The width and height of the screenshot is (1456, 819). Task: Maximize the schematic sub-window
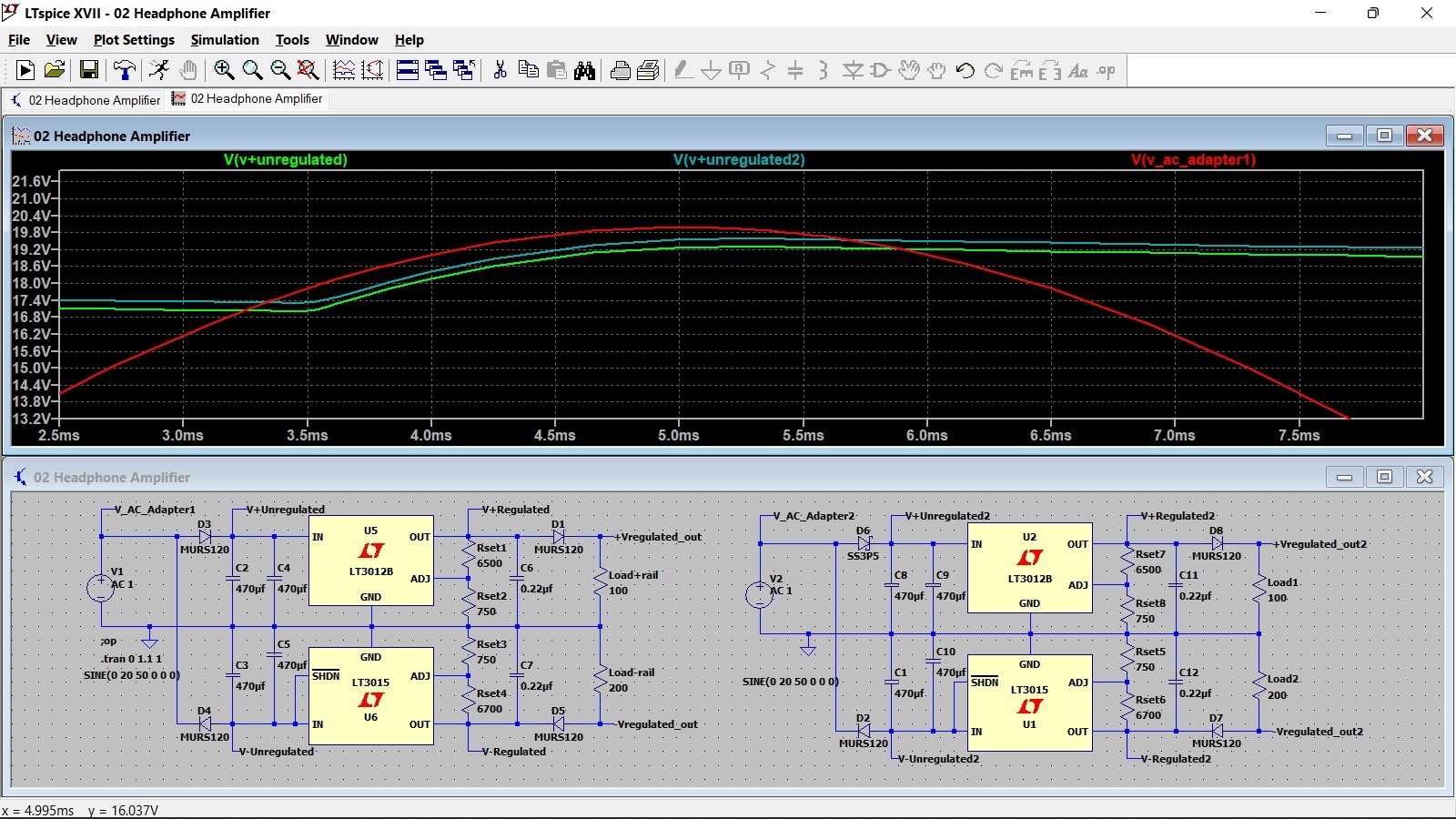[x=1385, y=477]
